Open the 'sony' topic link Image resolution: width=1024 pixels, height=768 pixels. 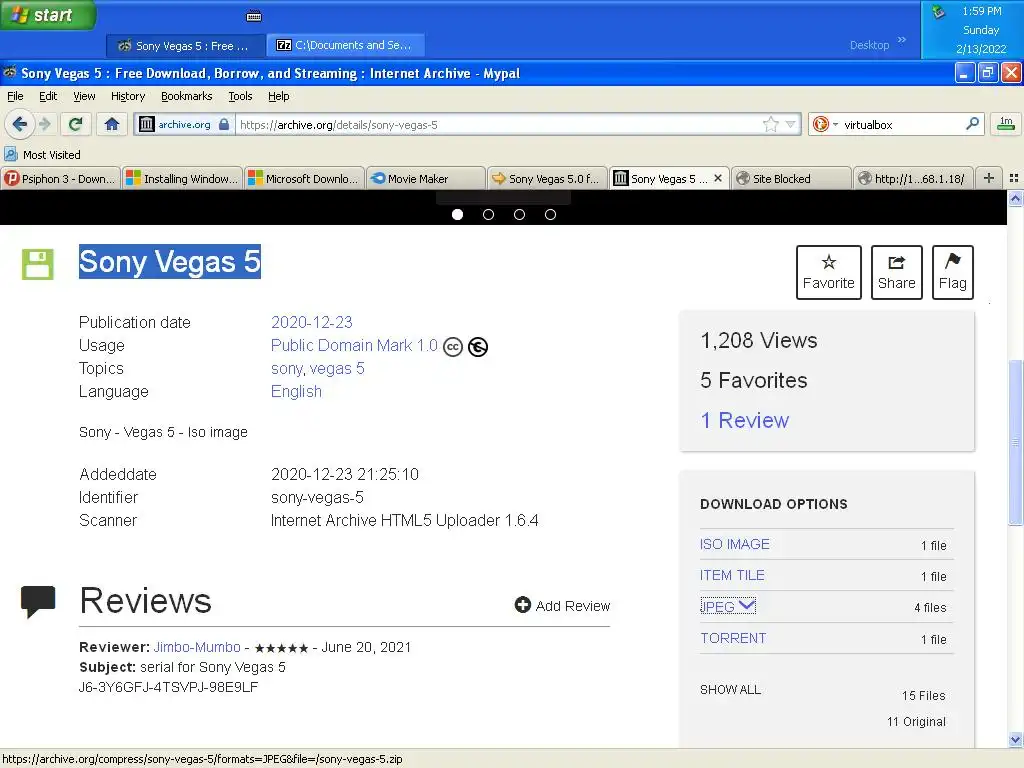coord(287,369)
